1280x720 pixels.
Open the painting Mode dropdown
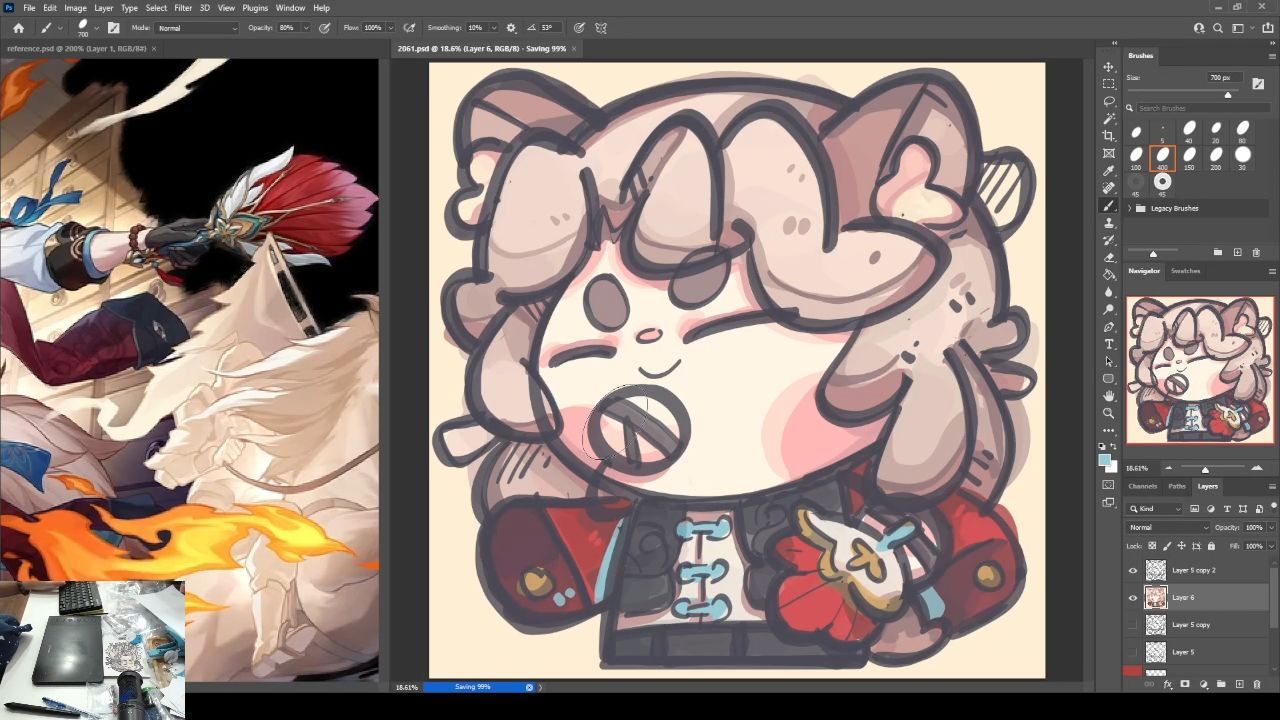click(197, 28)
